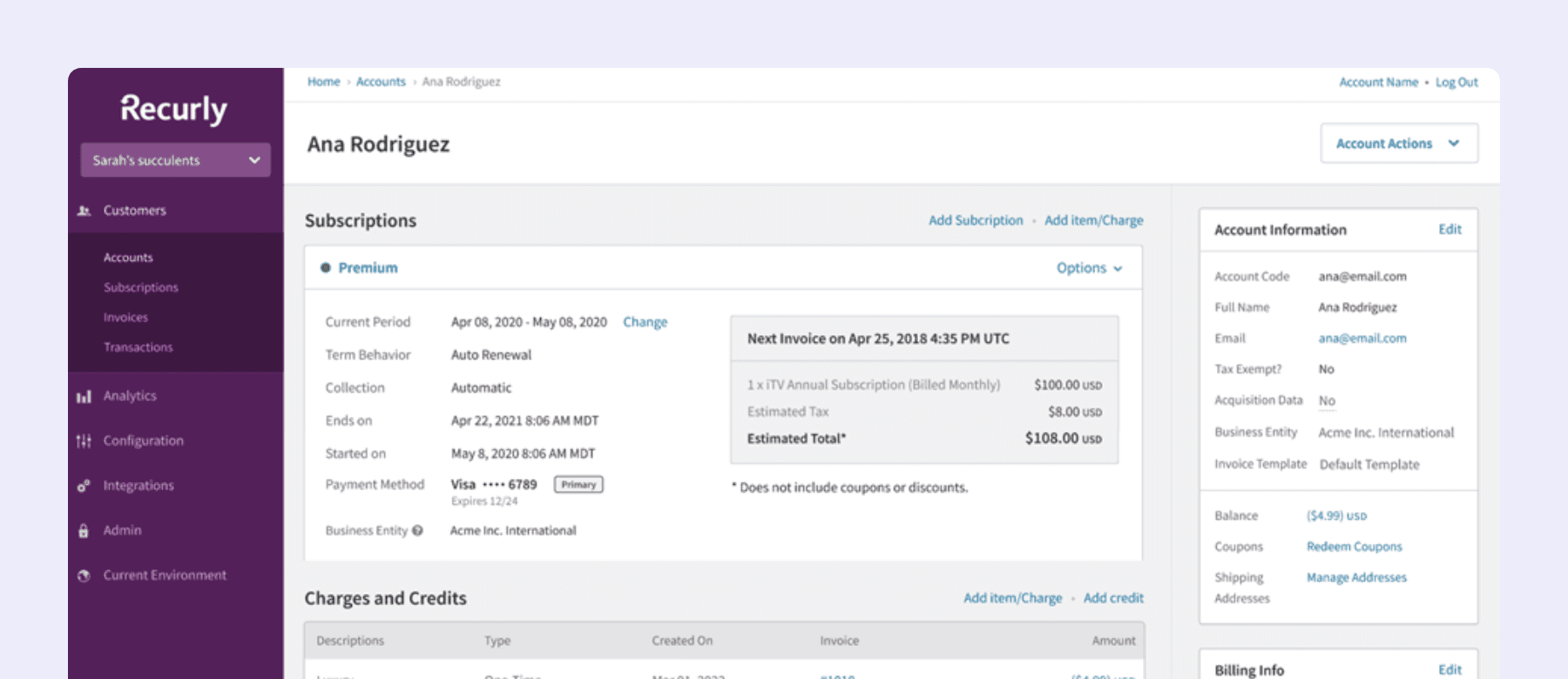Click the Created On column header
This screenshot has width=1568, height=679.
(682, 641)
